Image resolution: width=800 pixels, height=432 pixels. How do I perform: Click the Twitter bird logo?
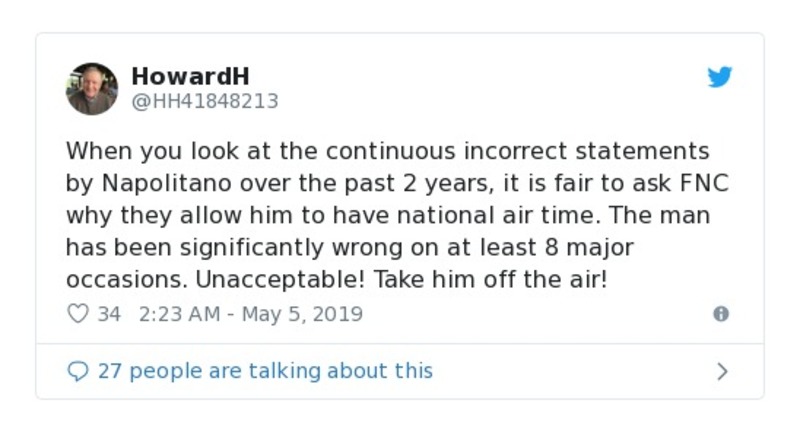[x=720, y=77]
